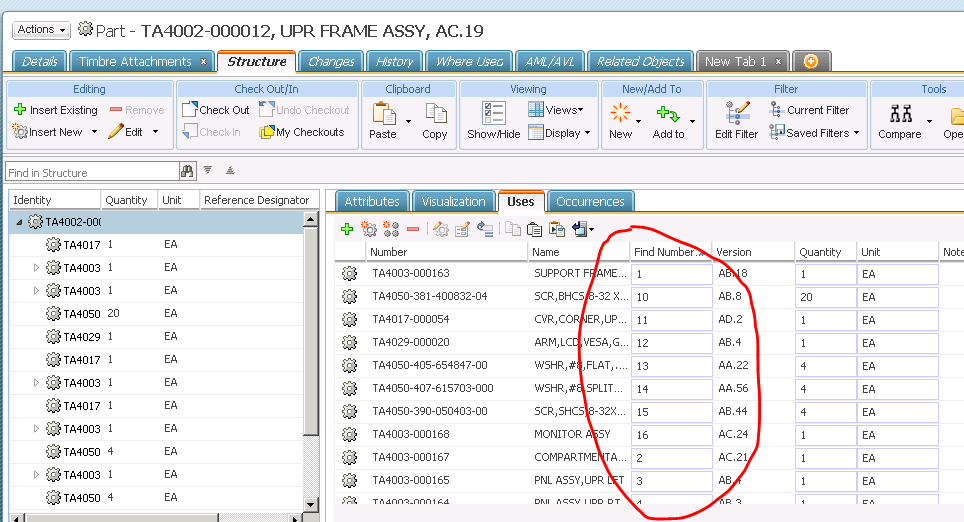The height and width of the screenshot is (522, 964).
Task: Open the Actions dropdown menu
Action: tap(41, 30)
